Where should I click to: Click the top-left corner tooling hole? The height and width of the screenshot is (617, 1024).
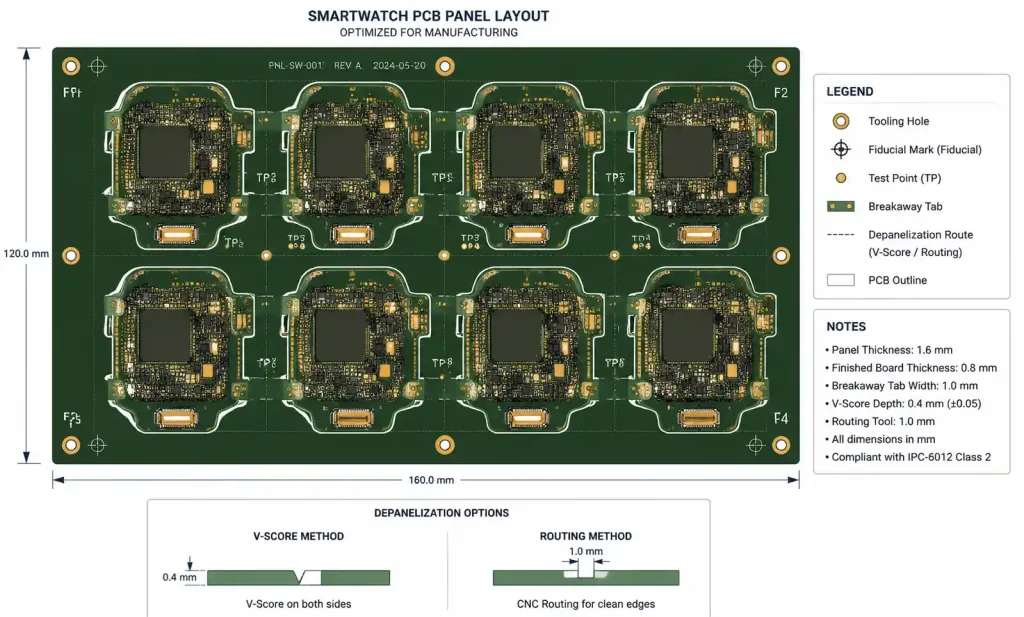71,66
